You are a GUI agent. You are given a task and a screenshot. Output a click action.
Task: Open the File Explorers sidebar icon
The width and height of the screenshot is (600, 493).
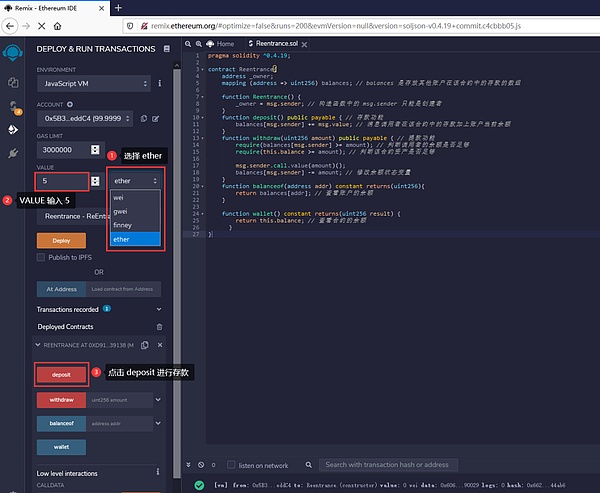(x=13, y=82)
